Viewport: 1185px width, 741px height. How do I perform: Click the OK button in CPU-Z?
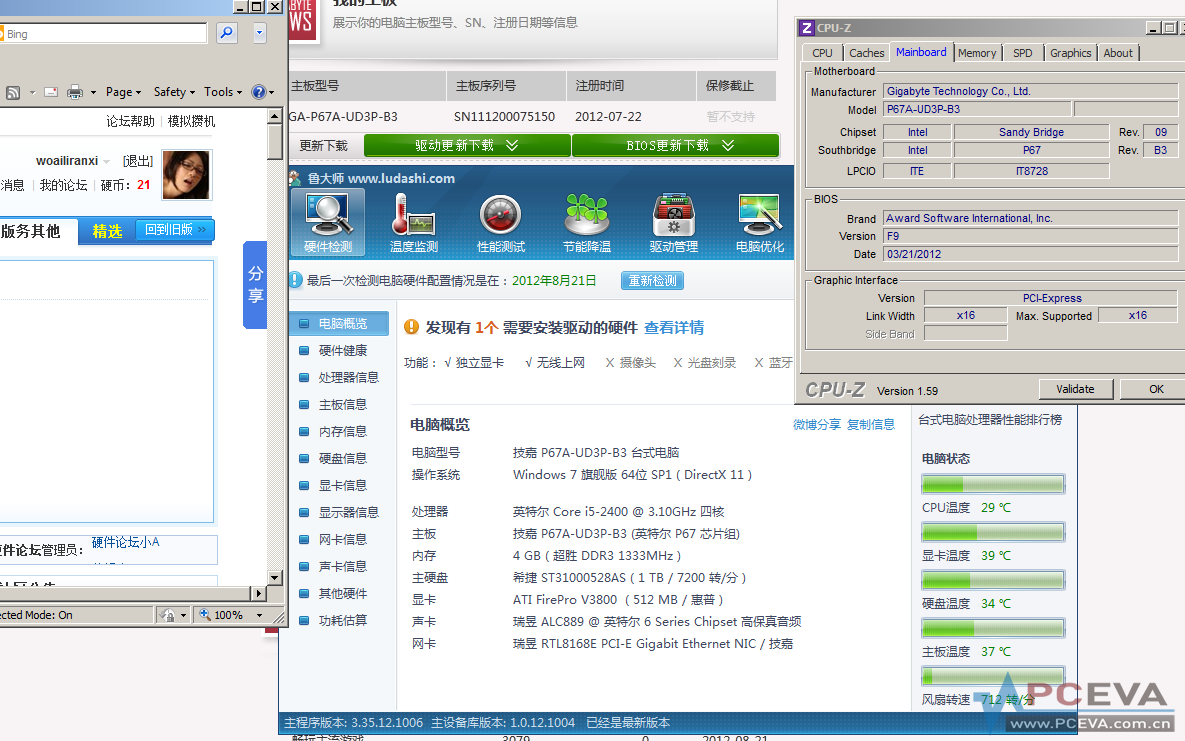(x=1156, y=389)
